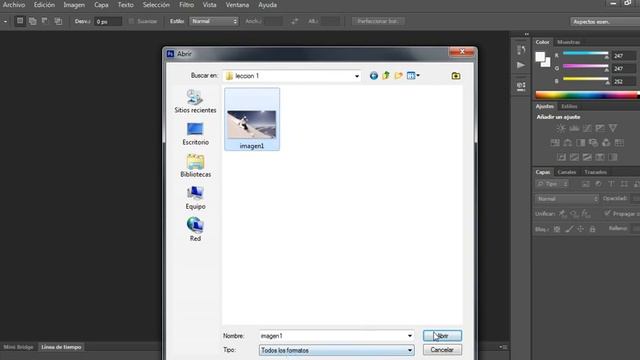Image resolution: width=640 pixels, height=360 pixels.
Task: Open Bibliotecas location
Action: [x=195, y=166]
